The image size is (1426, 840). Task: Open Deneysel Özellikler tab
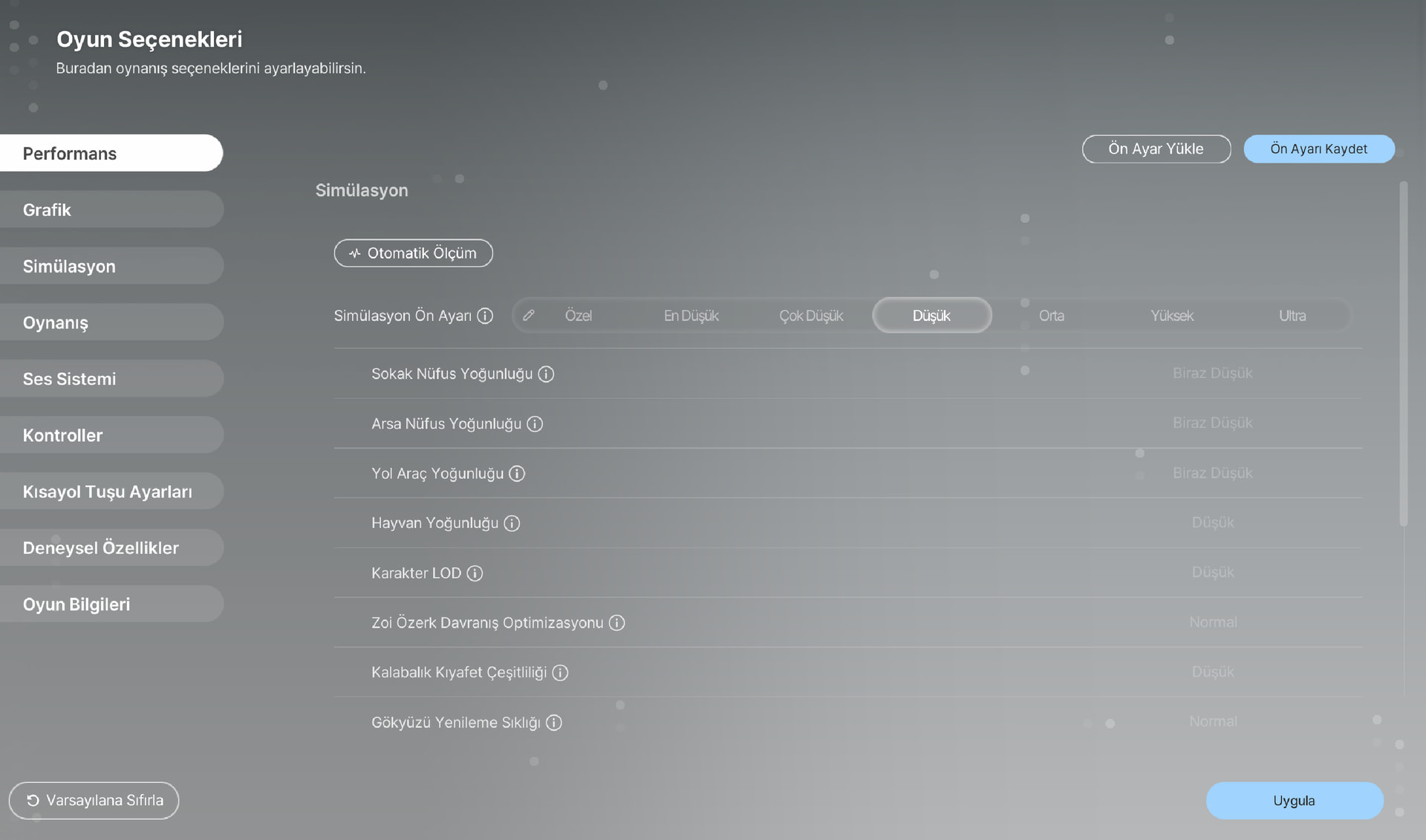[x=111, y=548]
